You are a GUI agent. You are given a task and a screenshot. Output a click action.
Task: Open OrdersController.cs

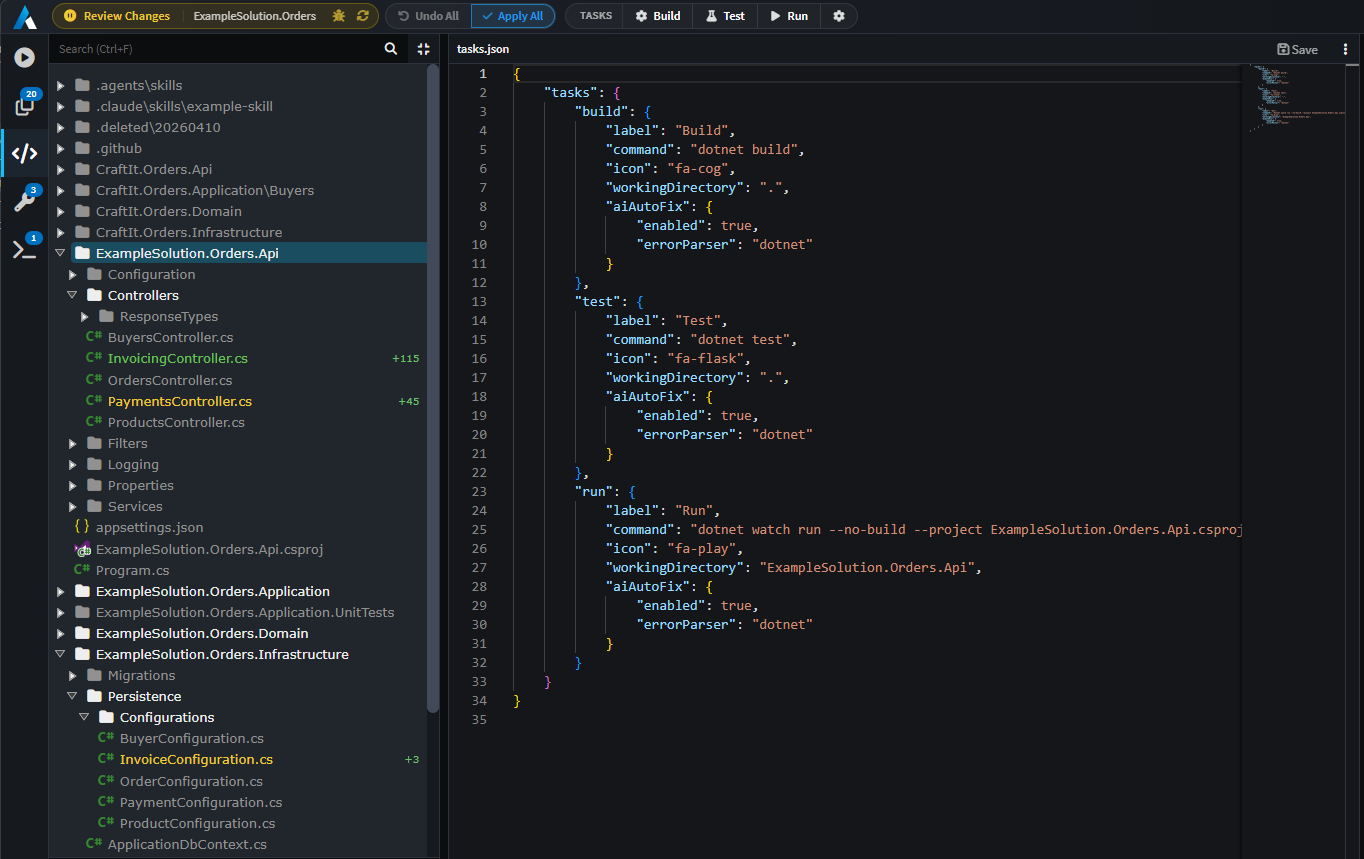point(170,380)
